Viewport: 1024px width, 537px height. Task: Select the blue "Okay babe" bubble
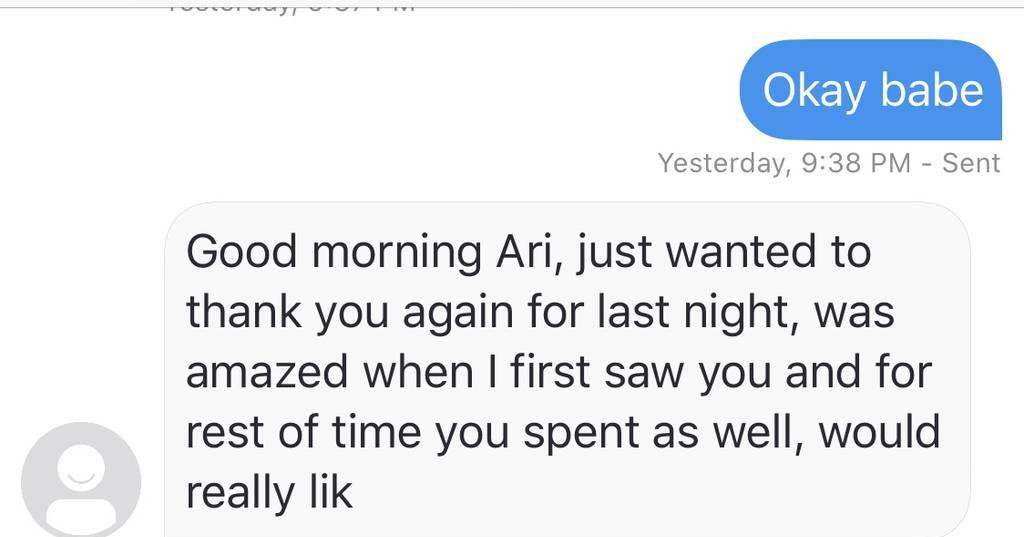coord(871,90)
